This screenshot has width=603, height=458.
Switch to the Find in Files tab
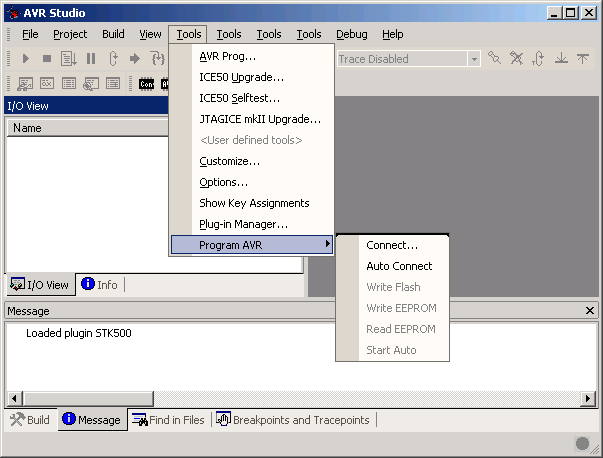(x=168, y=420)
